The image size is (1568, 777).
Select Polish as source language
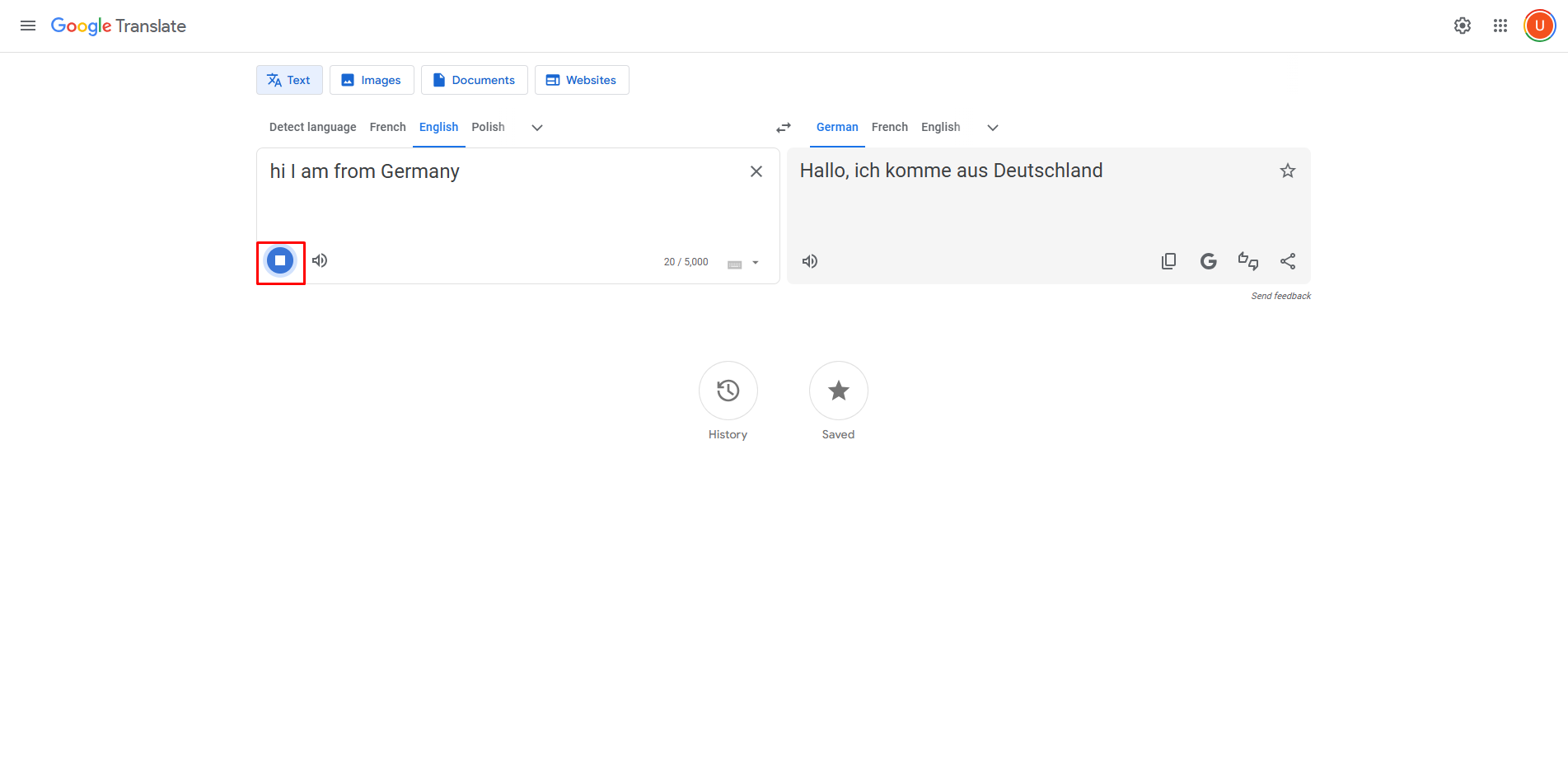click(x=488, y=127)
